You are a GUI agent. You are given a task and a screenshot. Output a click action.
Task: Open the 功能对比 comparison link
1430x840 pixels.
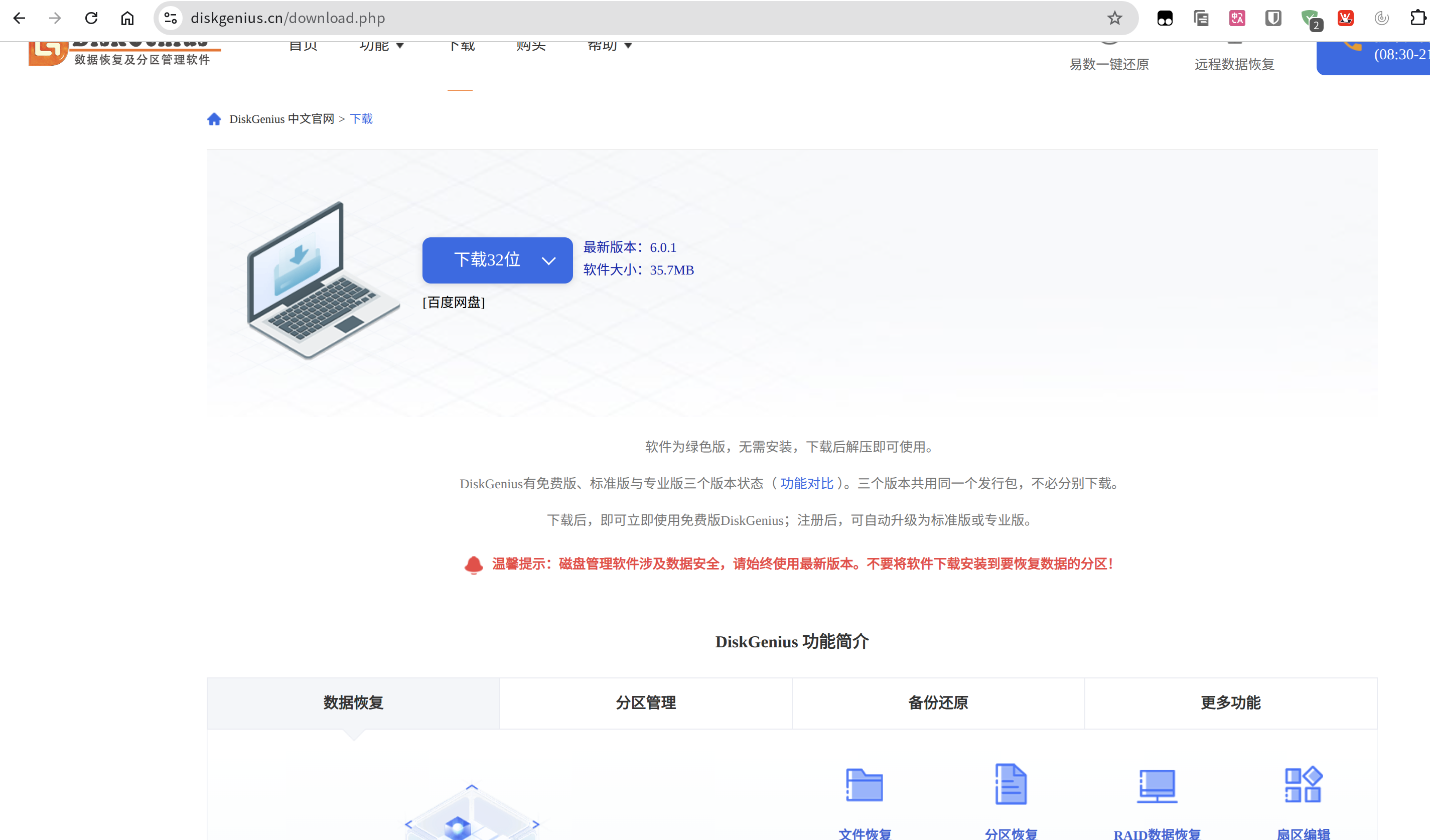point(806,484)
